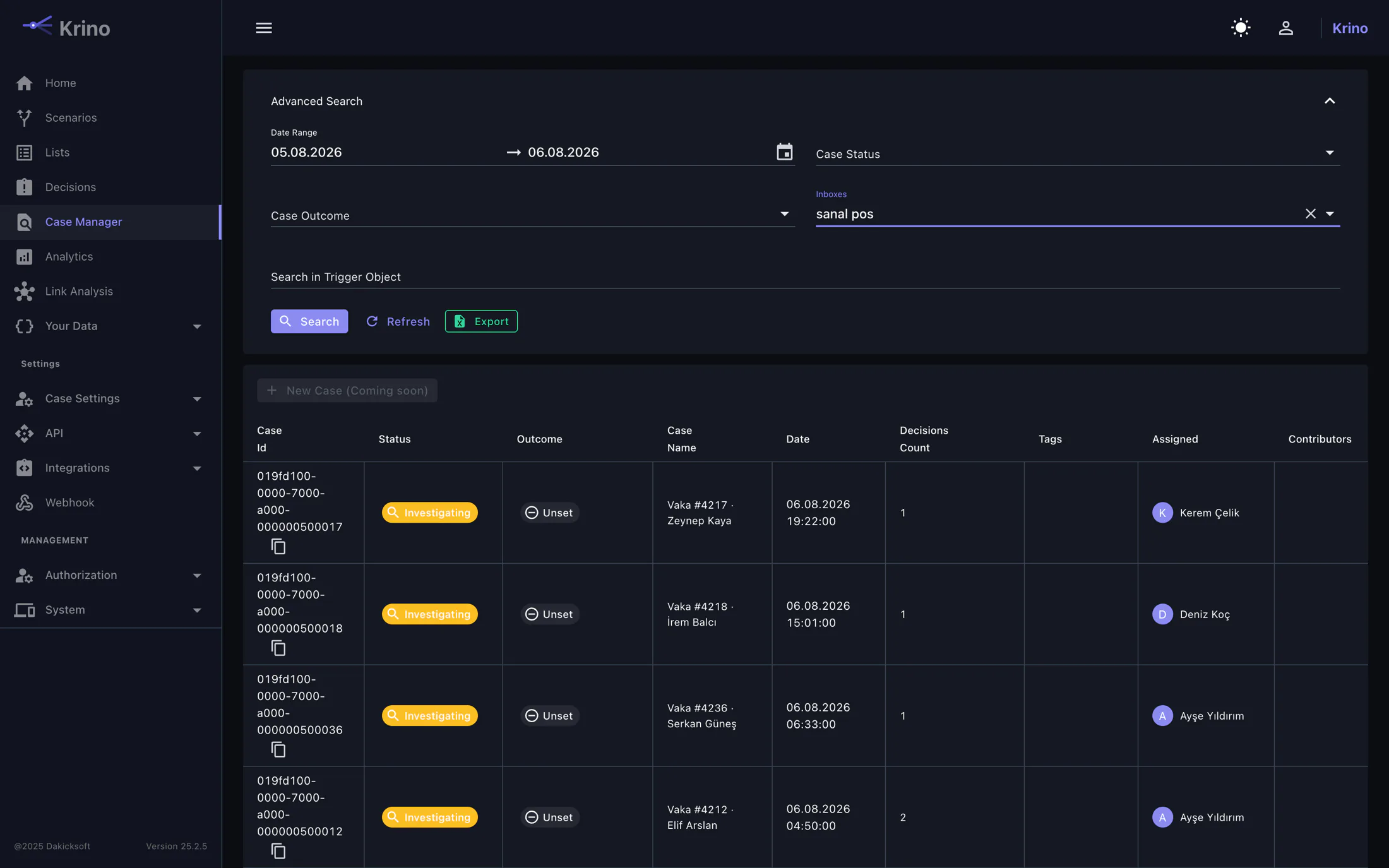Click the Scenarios branch icon in the sidebar
Viewport: 1389px width, 868px height.
tap(25, 117)
